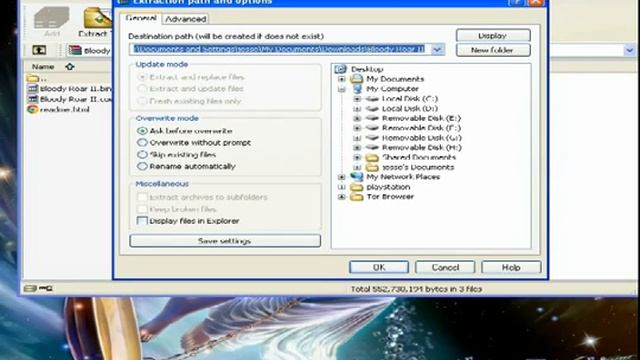The image size is (640, 360).
Task: Expand Removable Disk (G:) node
Action: [x=357, y=138]
